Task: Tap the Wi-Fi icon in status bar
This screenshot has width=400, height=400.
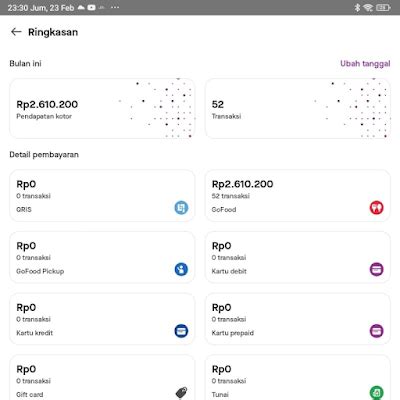Action: (x=368, y=7)
